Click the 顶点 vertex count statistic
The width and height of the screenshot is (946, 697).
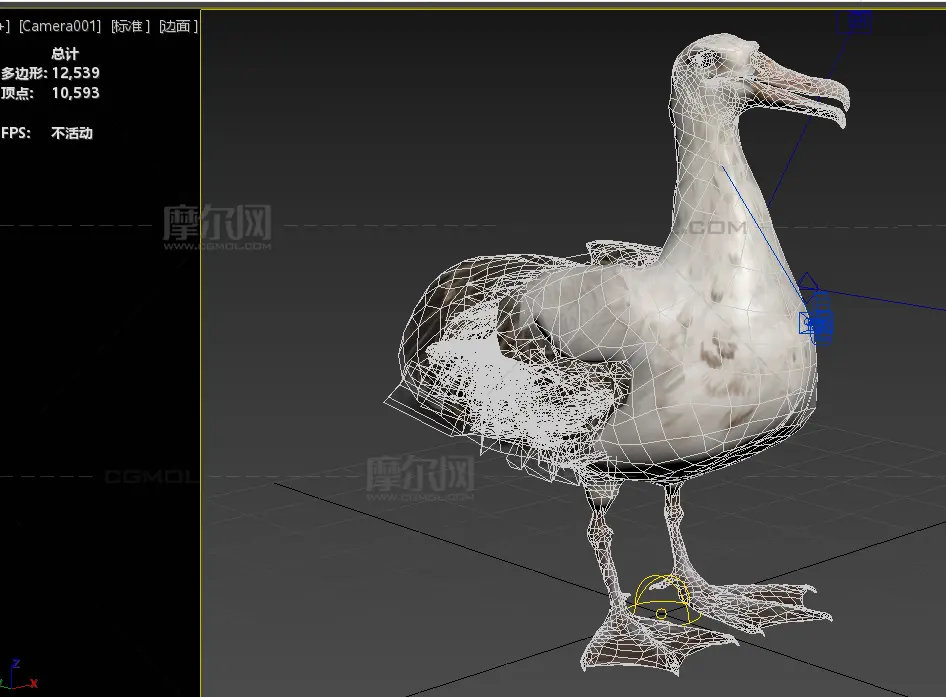tap(50, 93)
